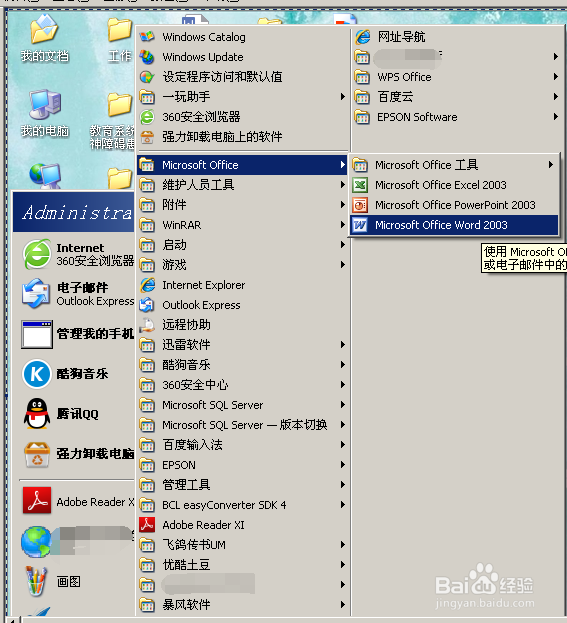Click Internet Explorer icon in programs list

tap(147, 285)
